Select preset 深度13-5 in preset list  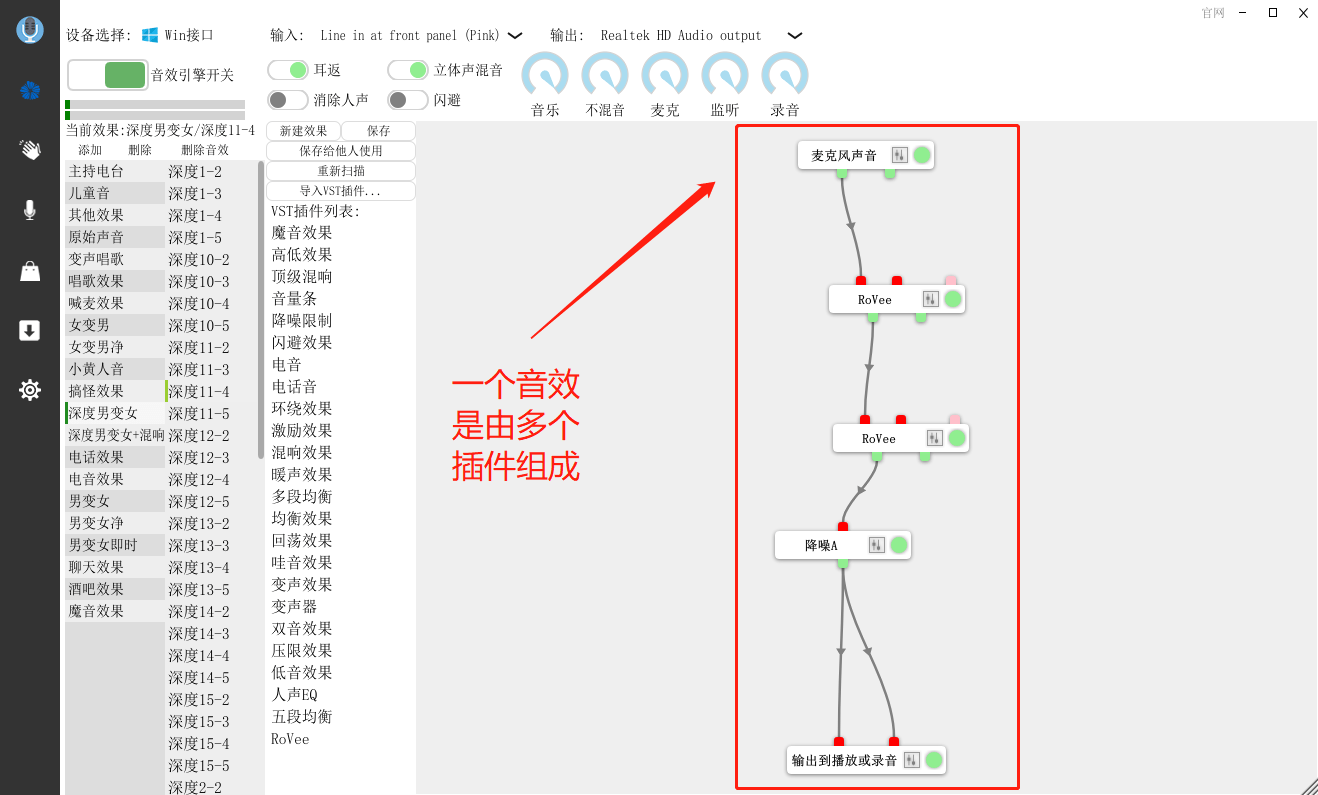pos(211,589)
